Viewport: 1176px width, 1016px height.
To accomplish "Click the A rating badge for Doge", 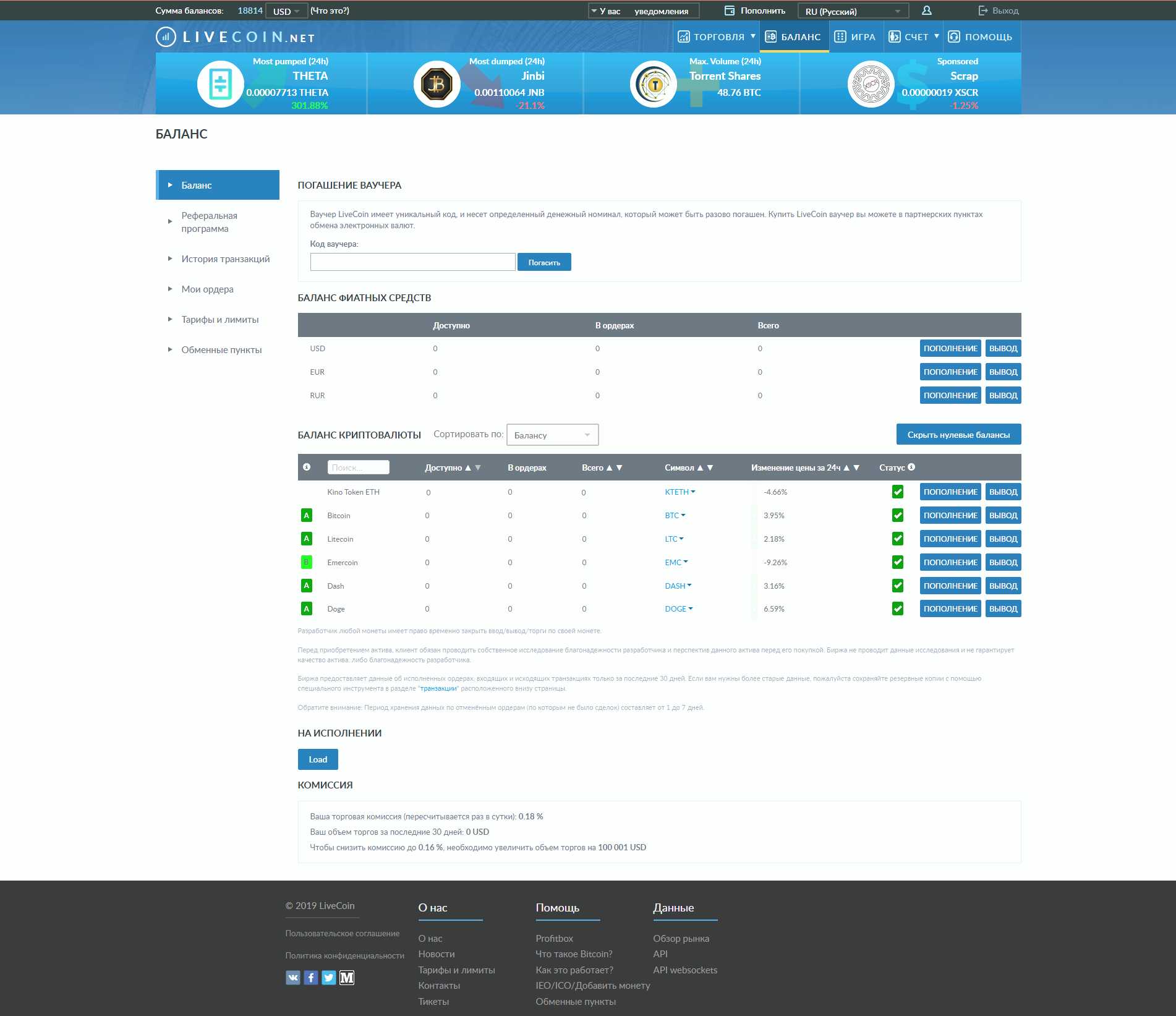I will point(306,608).
